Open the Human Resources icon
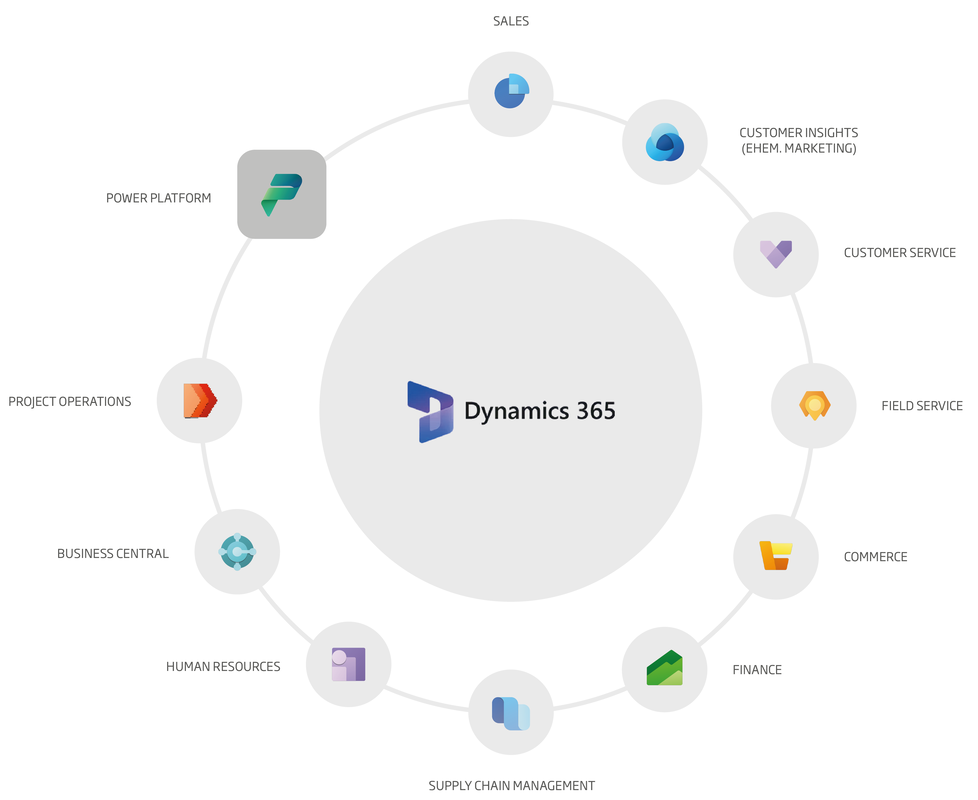This screenshot has width=978, height=800. [349, 664]
